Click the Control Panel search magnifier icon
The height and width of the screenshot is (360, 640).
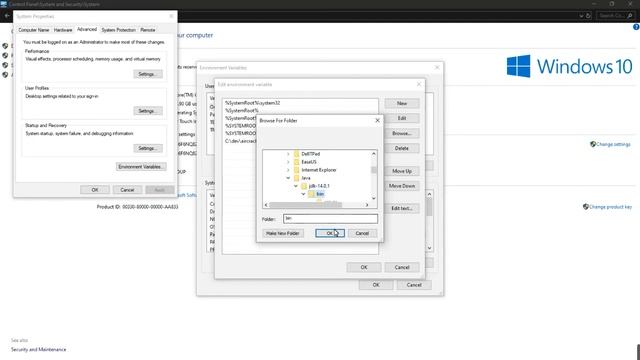pos(630,16)
